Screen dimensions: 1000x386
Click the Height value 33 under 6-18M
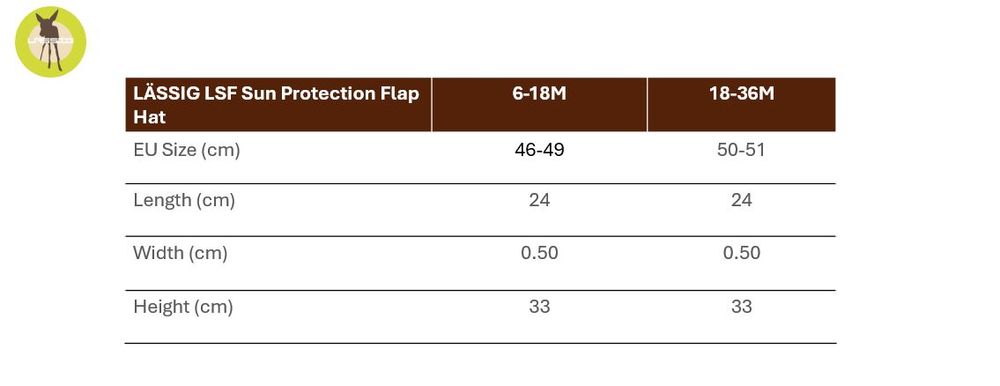540,307
